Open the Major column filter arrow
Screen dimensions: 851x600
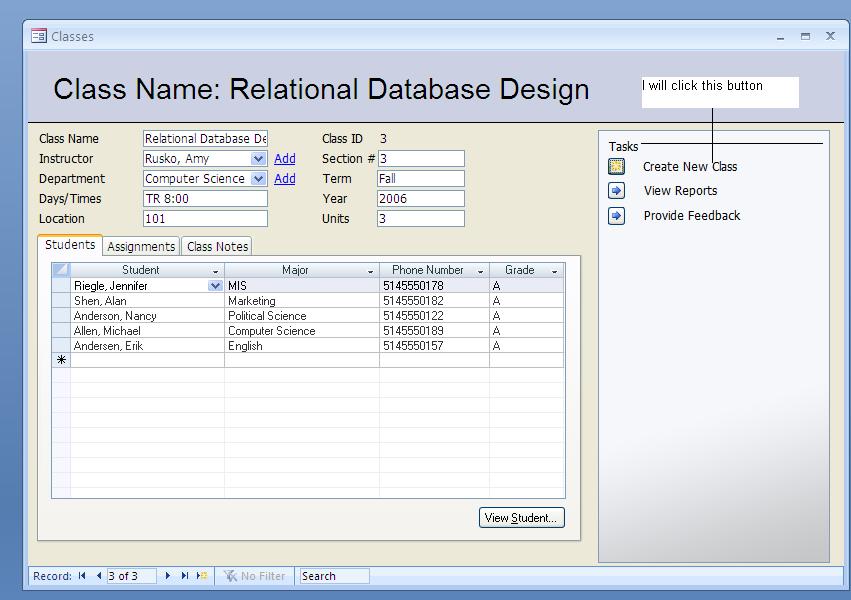tap(370, 271)
